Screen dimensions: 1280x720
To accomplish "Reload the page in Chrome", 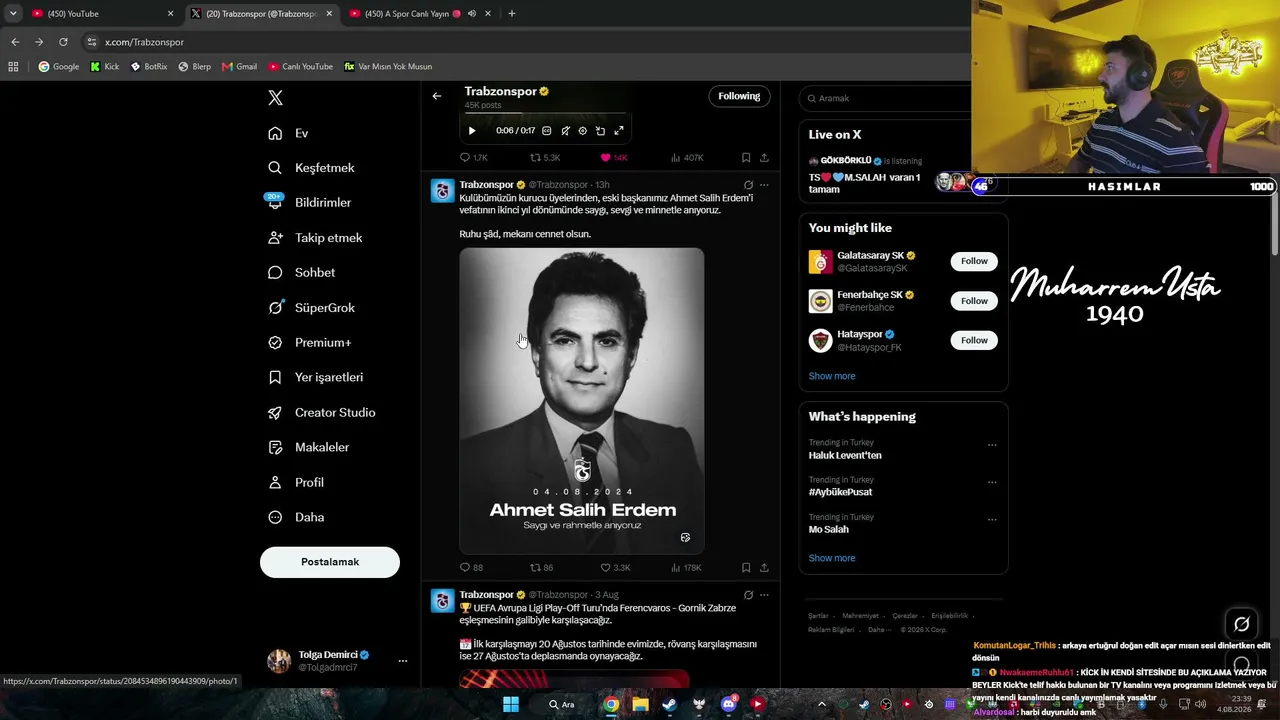I will point(63,42).
